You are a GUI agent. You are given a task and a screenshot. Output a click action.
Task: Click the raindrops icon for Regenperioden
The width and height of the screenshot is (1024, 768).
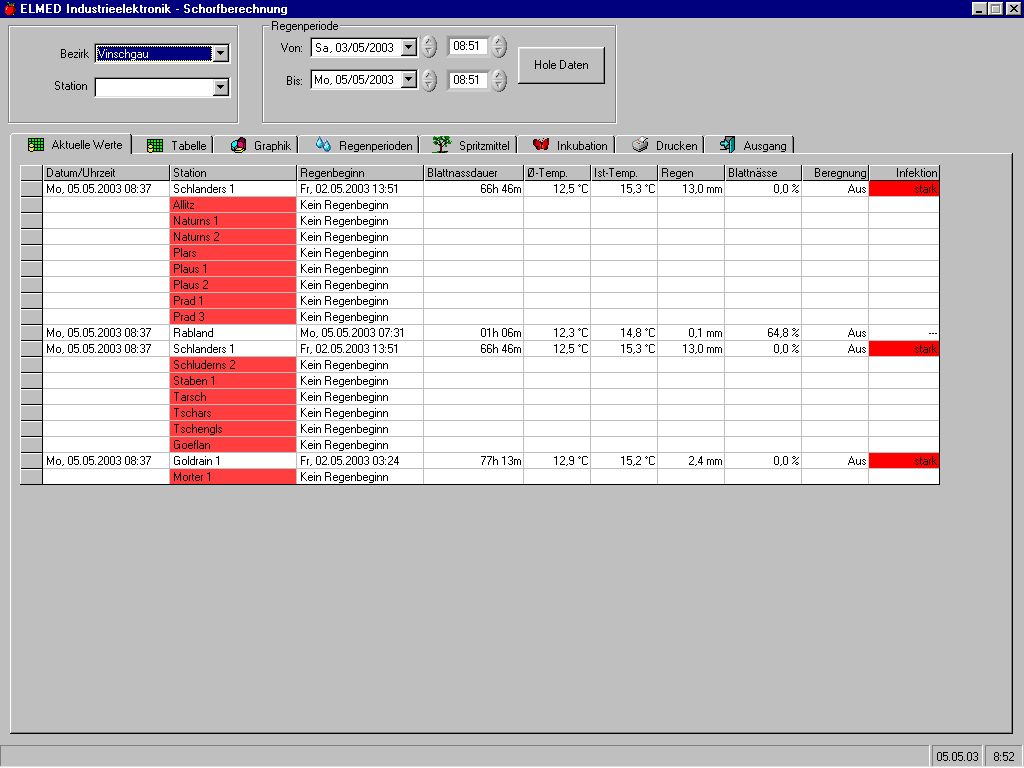point(323,146)
